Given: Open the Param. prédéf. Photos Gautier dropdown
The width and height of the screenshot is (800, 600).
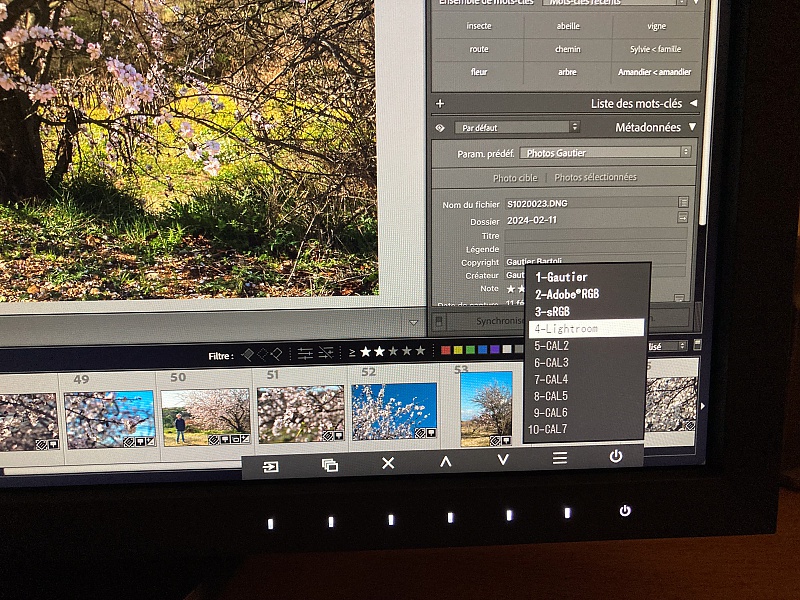Looking at the screenshot, I should pyautogui.click(x=605, y=152).
